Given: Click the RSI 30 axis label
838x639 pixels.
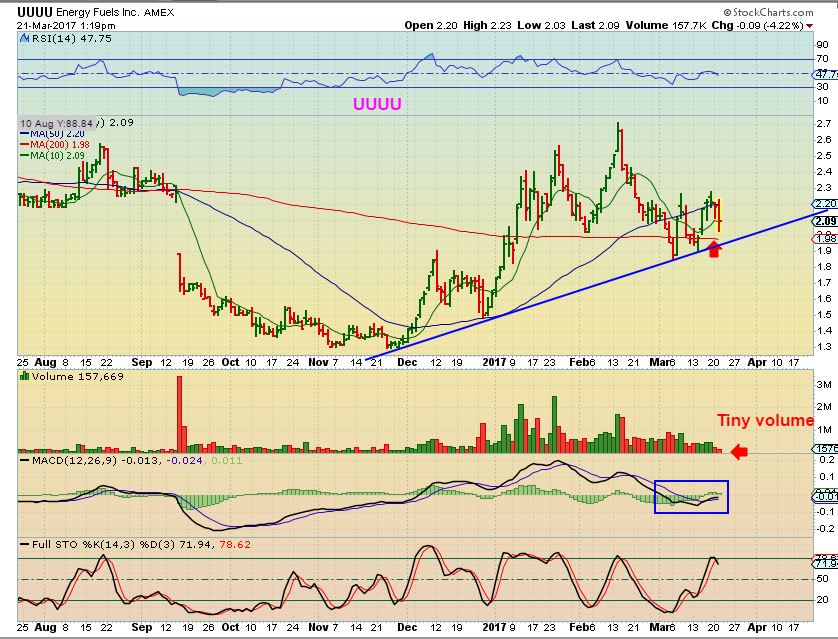Looking at the screenshot, I should 822,87.
